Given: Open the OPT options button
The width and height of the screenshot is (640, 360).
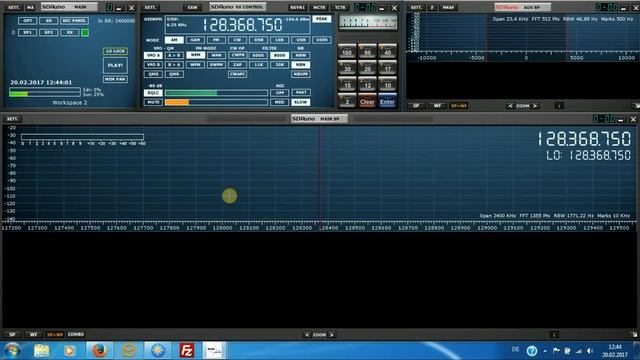Looking at the screenshot, I should pos(27,20).
